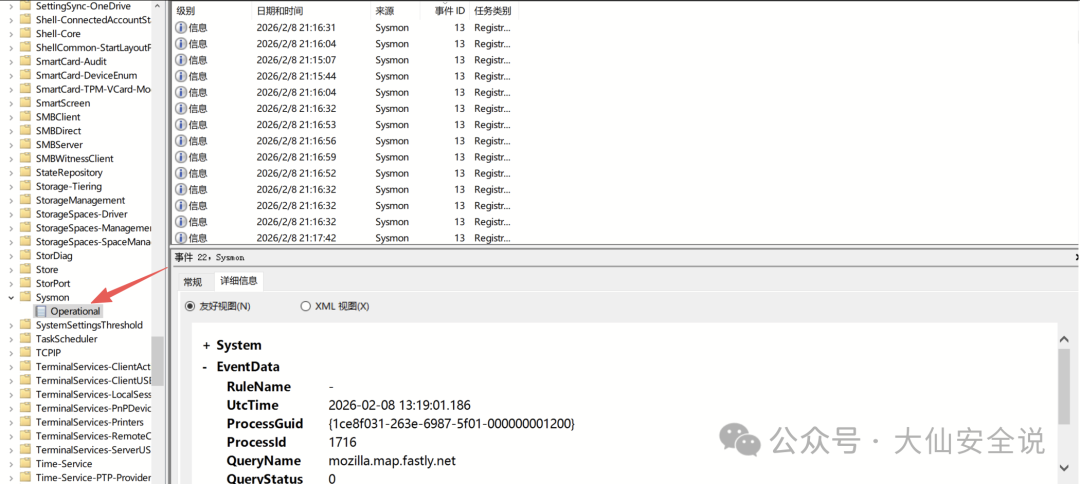The height and width of the screenshot is (484, 1080).
Task: Sort by the 来源 column header
Action: (395, 11)
